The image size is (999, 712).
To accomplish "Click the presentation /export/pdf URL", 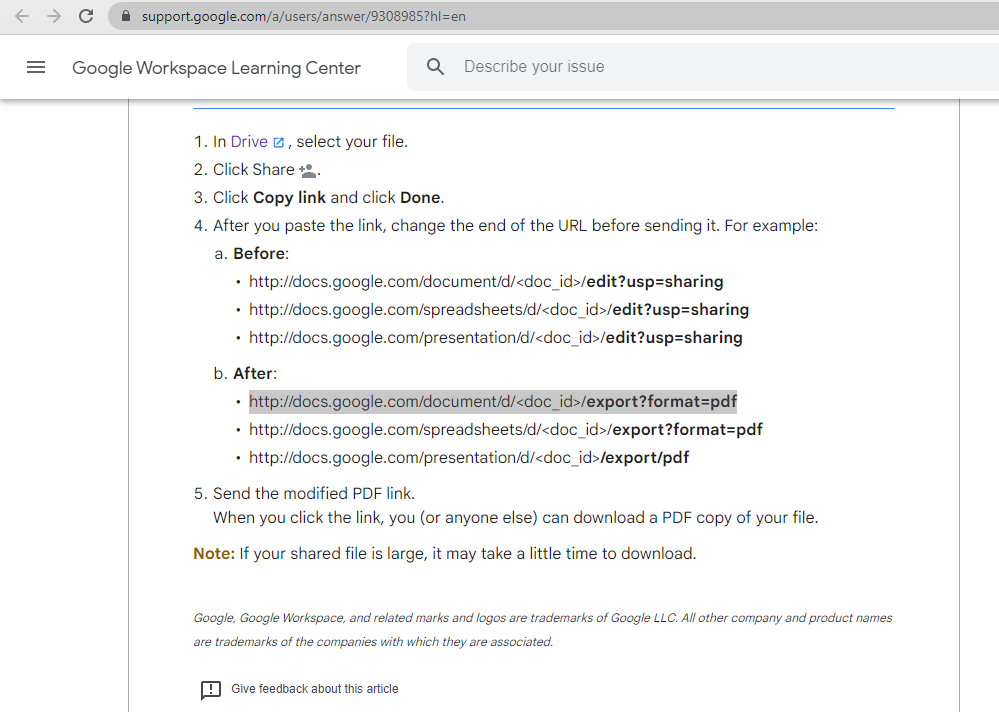I will tap(469, 458).
